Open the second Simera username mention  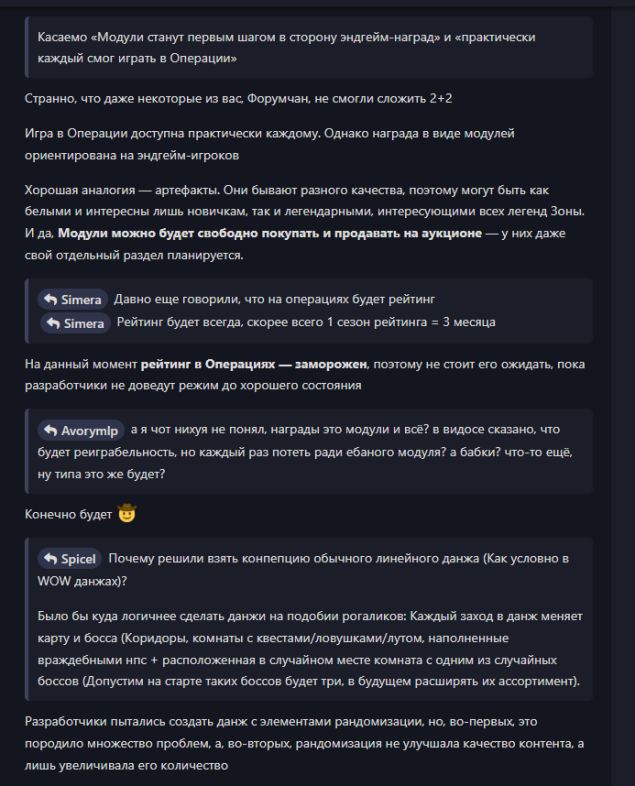84,323
